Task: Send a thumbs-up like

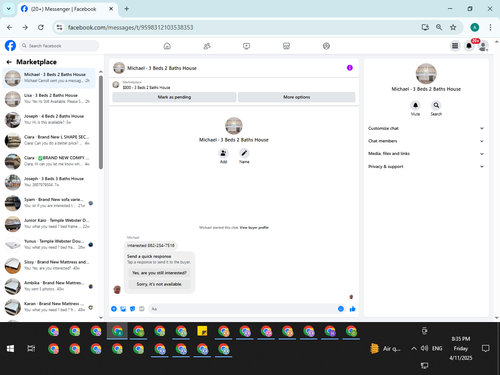Action: pos(352,309)
